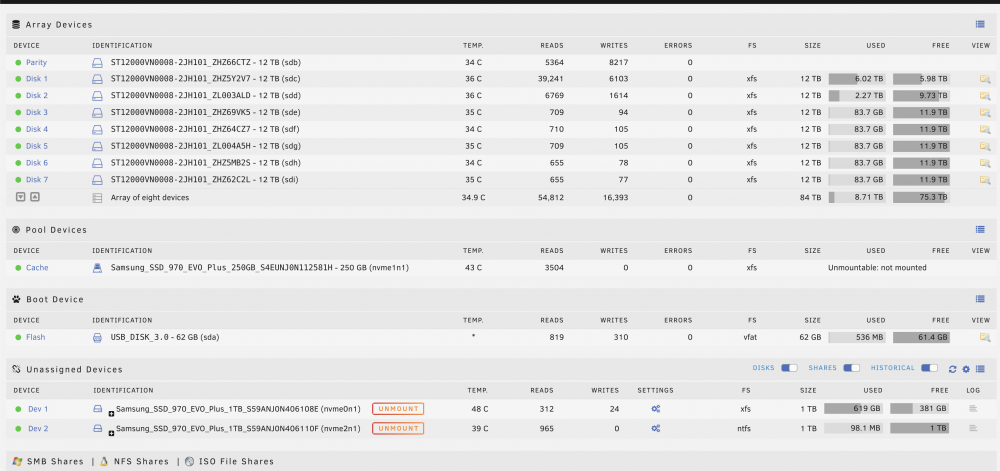Click the Disk 4 drive icon

pos(97,129)
